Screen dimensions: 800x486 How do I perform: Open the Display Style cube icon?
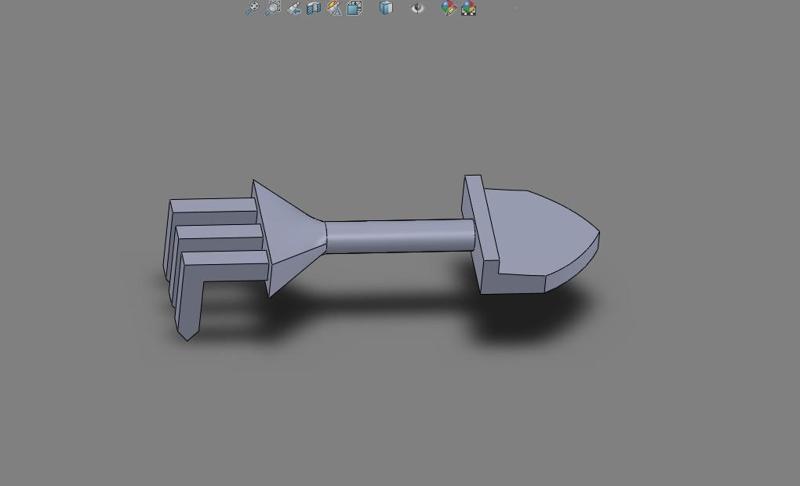[386, 8]
